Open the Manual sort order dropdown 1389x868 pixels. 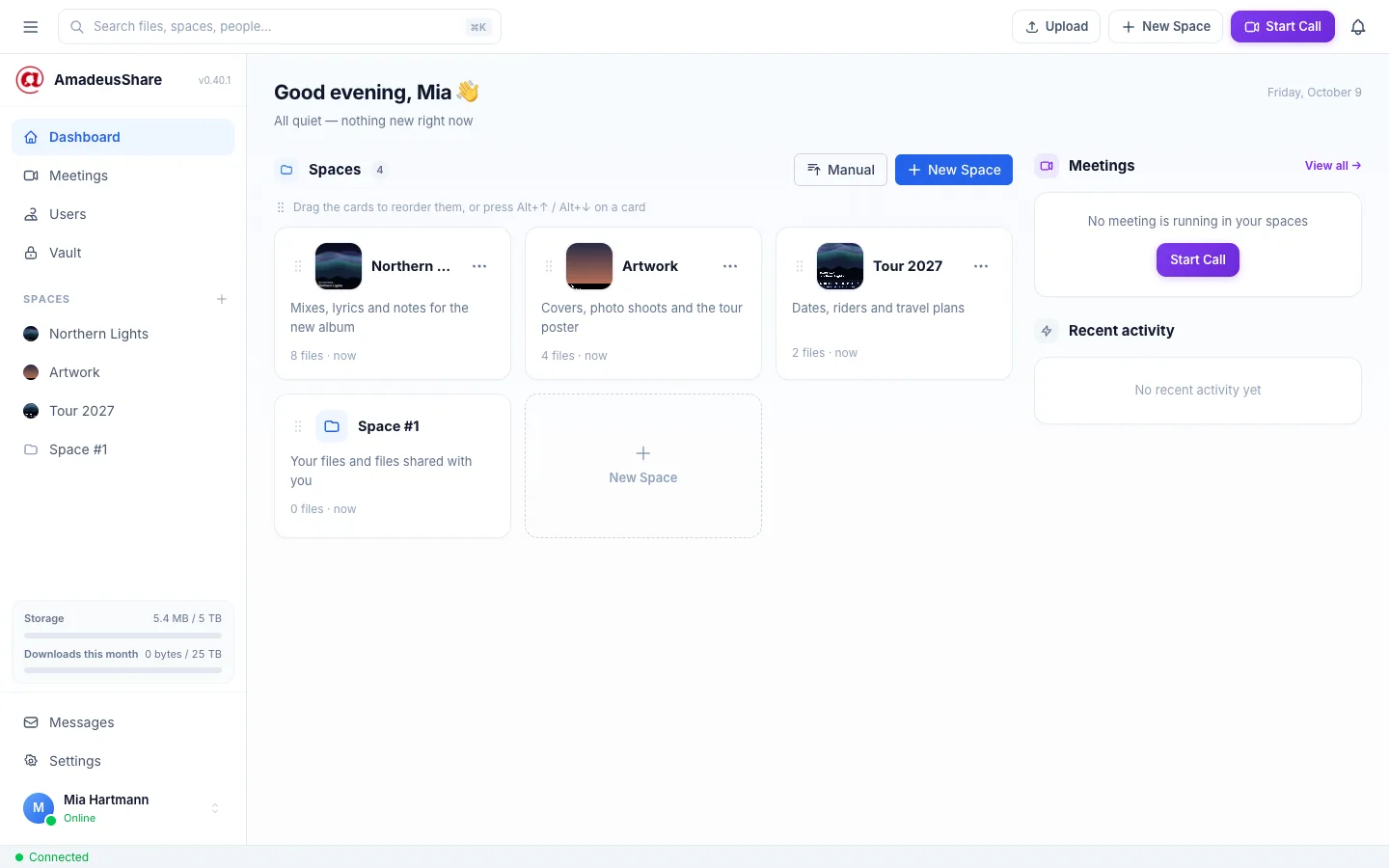[840, 170]
